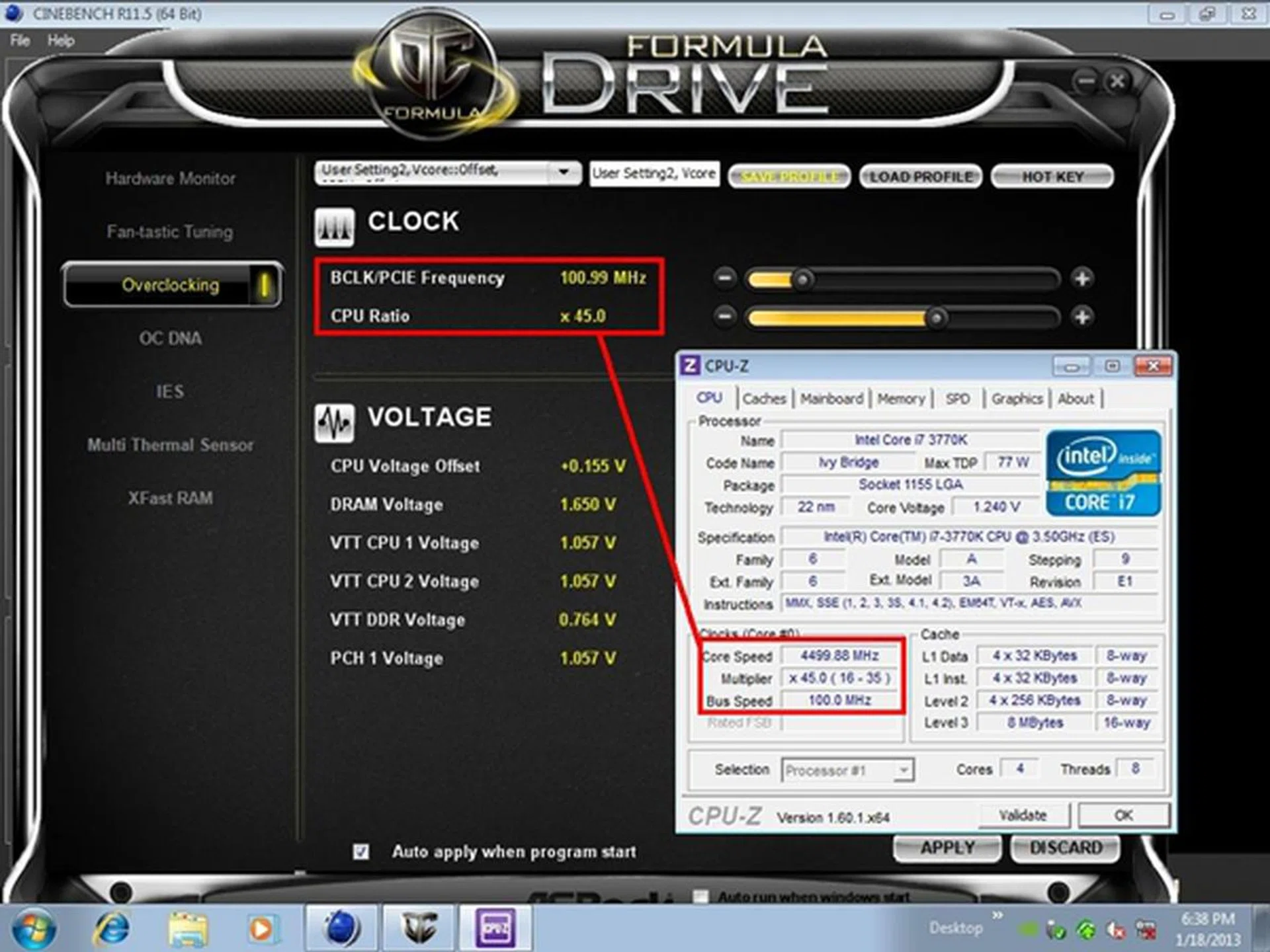Open the Clock section icon
Screen dimensions: 1270x952
(x=334, y=225)
